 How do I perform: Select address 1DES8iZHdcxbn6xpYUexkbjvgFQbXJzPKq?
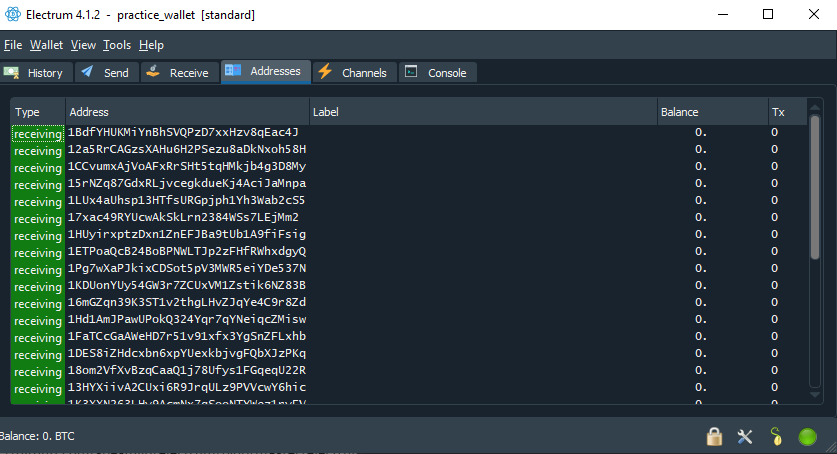click(187, 354)
